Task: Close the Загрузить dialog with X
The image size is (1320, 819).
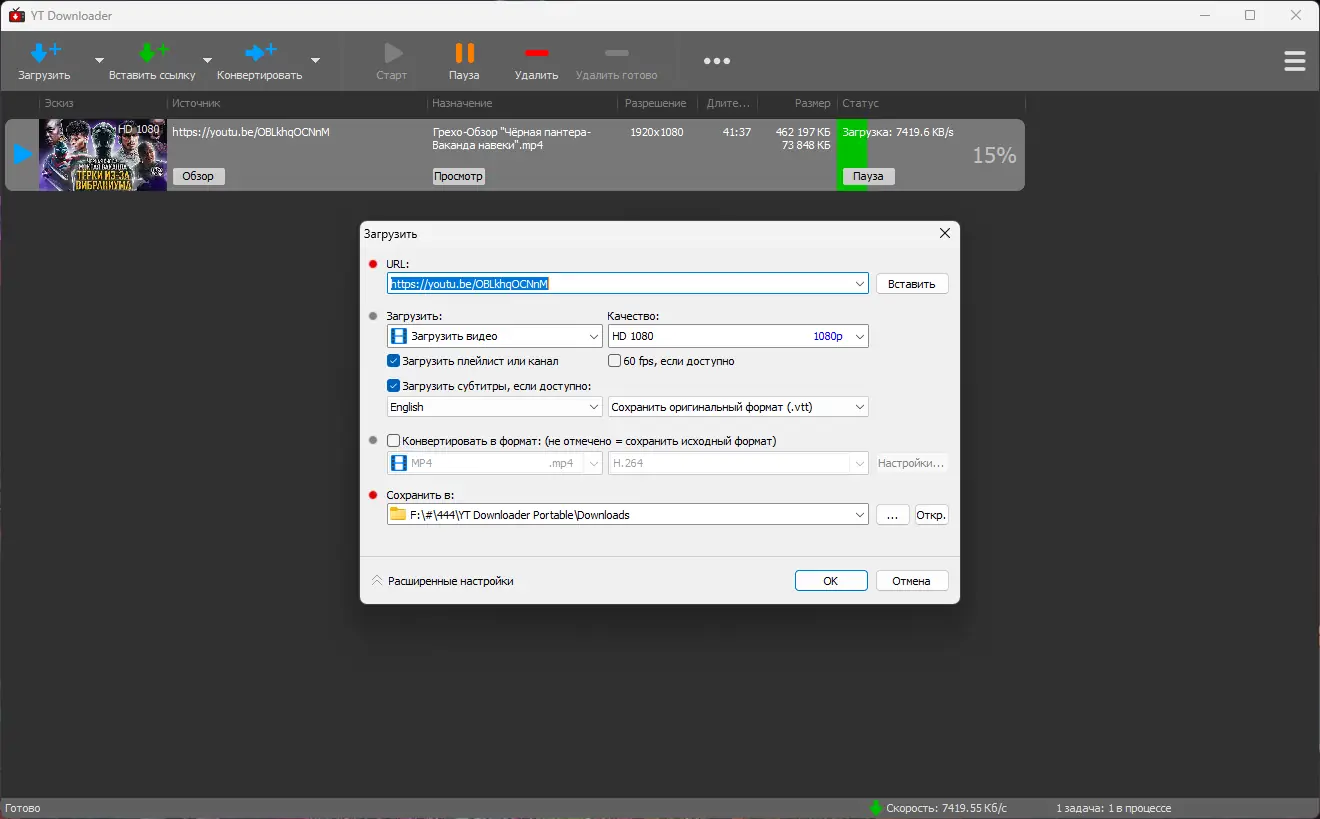Action: (x=944, y=233)
